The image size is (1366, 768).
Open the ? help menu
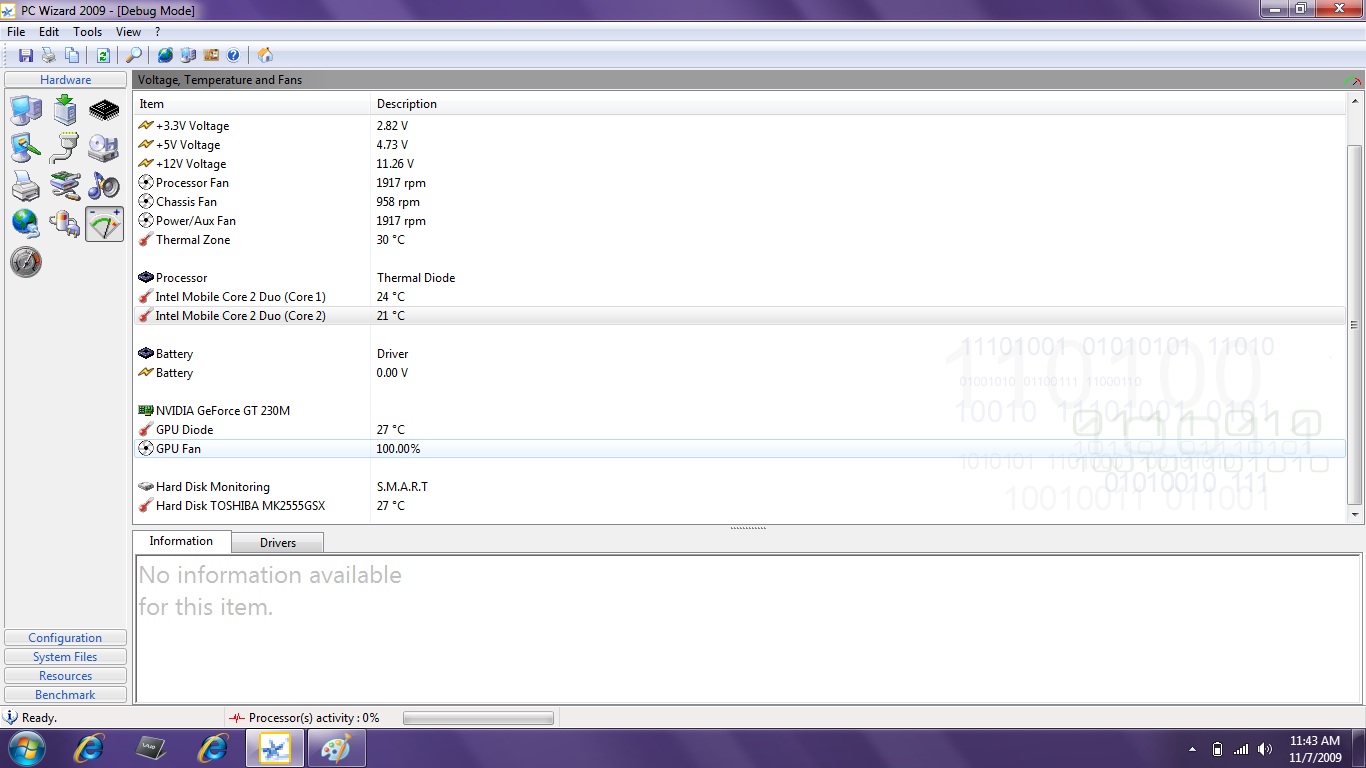(157, 32)
